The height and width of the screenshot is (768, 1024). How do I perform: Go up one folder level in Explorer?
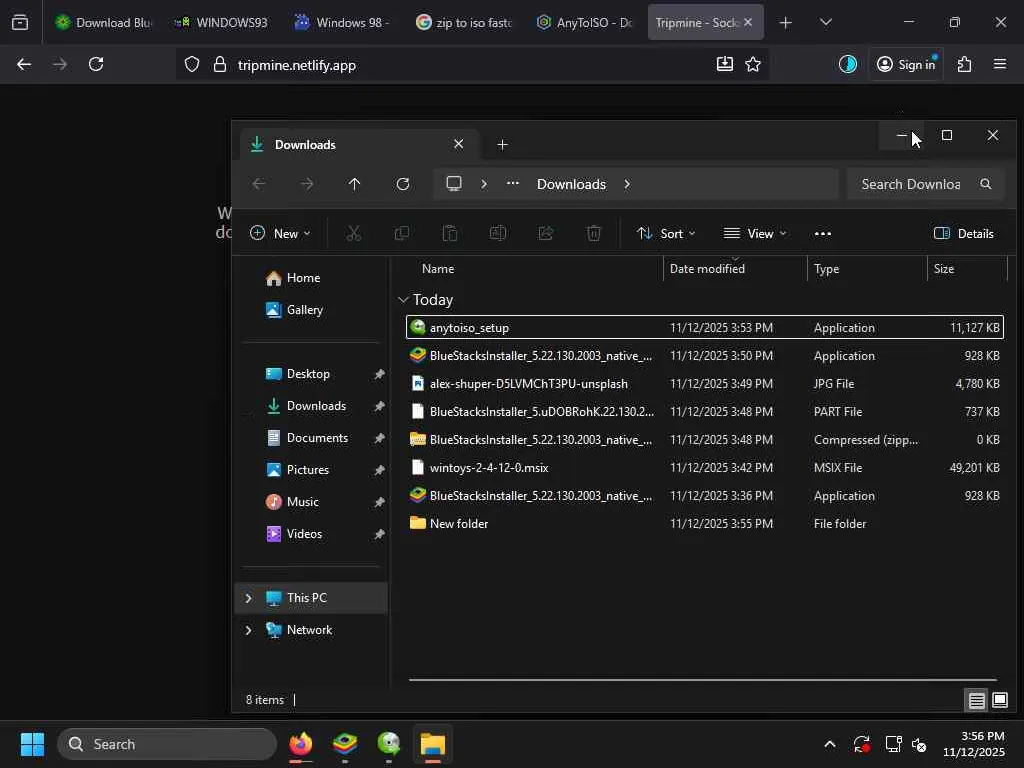point(355,184)
